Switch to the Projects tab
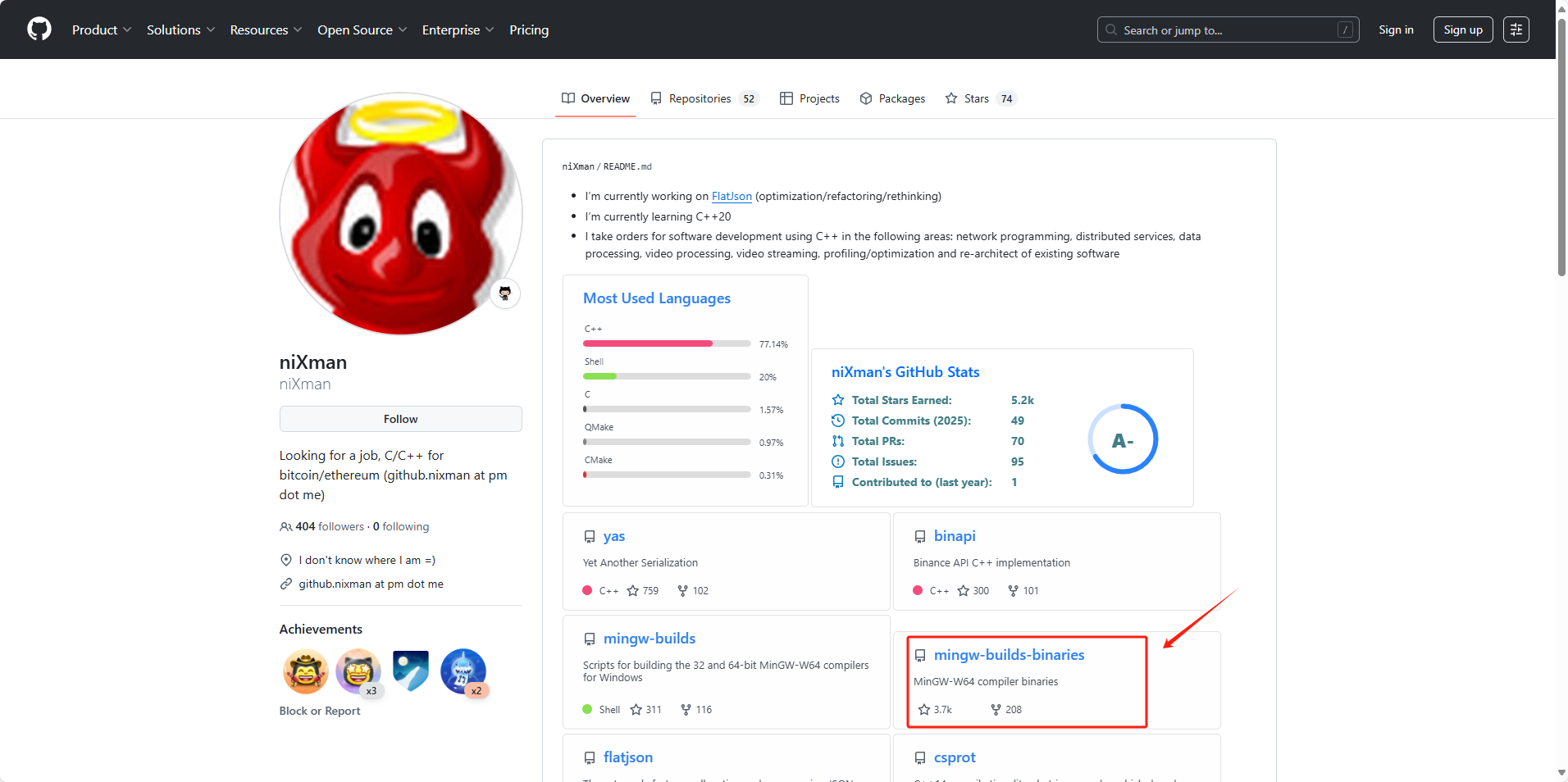 [x=809, y=98]
